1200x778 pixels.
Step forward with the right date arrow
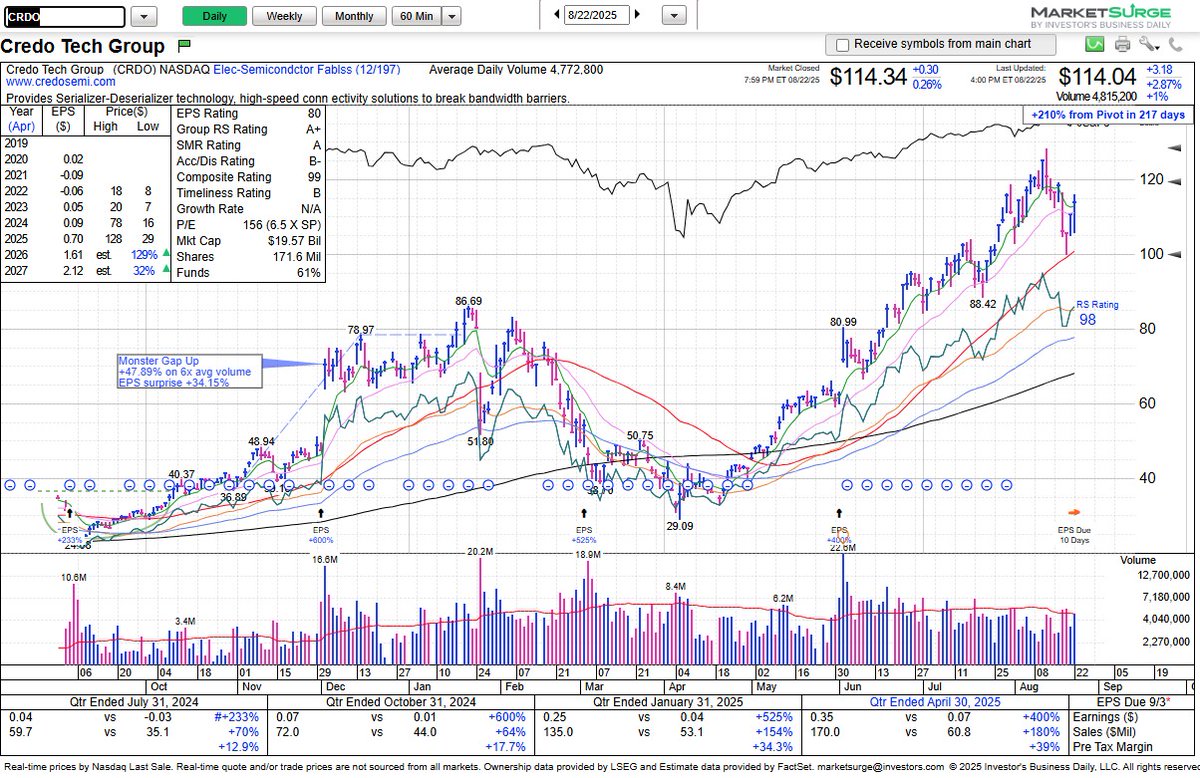coord(637,15)
